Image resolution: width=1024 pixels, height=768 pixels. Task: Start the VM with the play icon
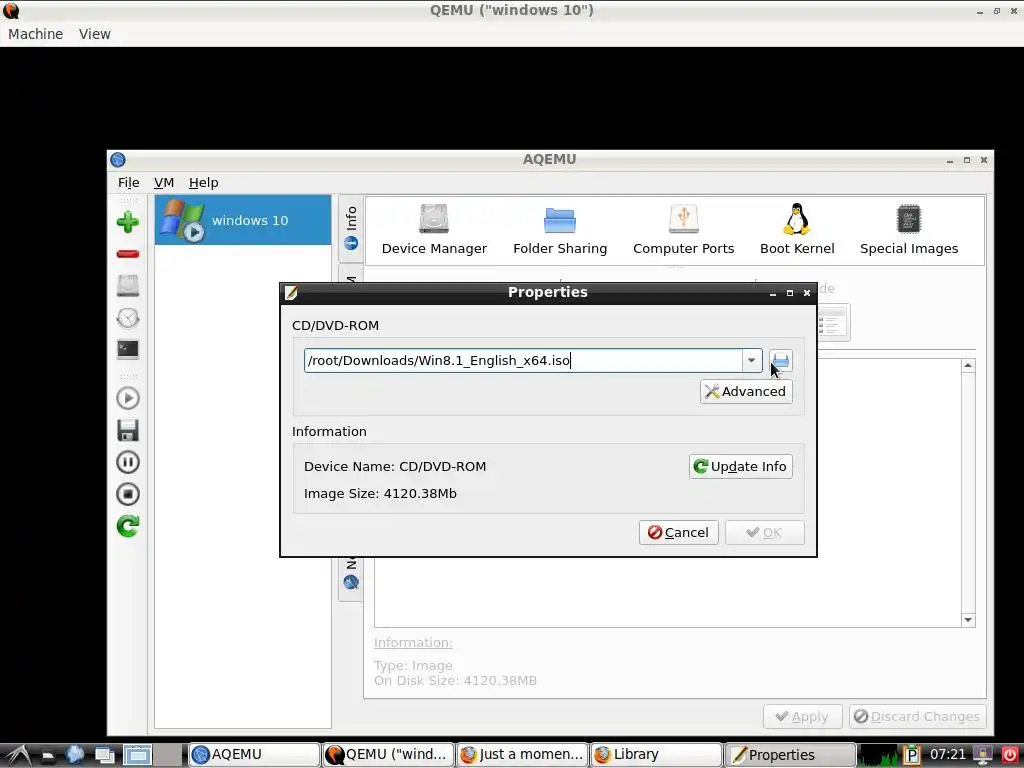128,398
